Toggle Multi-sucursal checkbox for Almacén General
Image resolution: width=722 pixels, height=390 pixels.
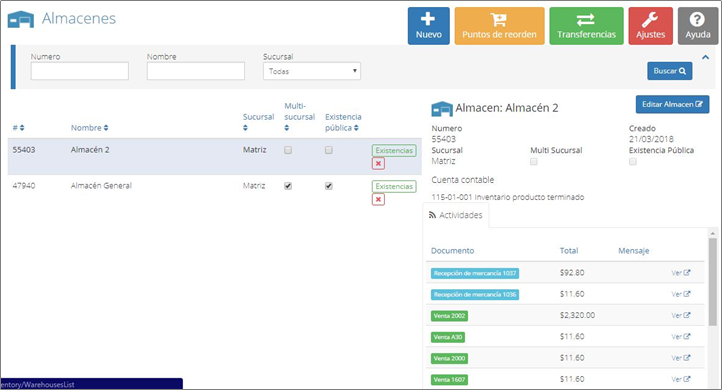(x=288, y=186)
